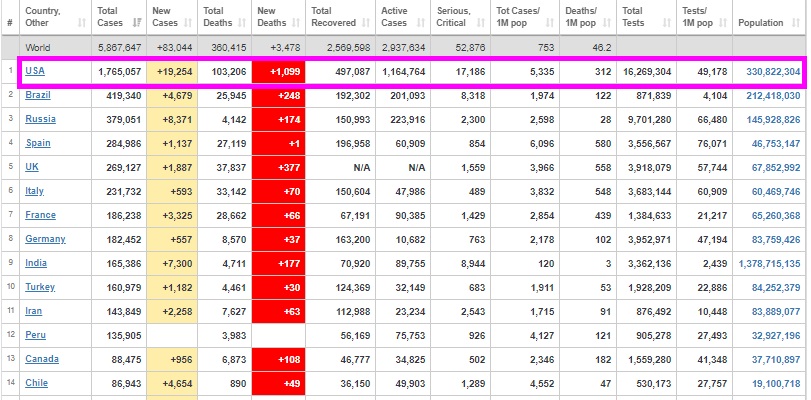Open the Brazil country link
This screenshot has height=400, width=811.
38,95
